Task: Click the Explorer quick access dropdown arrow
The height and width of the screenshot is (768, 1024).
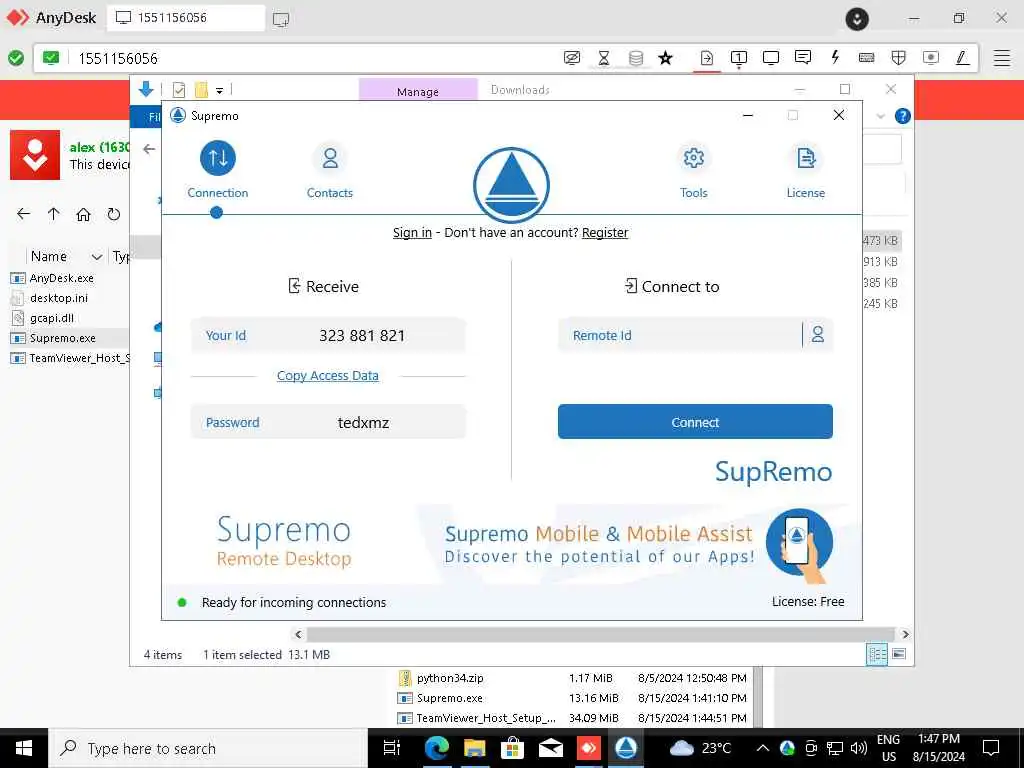Action: tap(219, 90)
